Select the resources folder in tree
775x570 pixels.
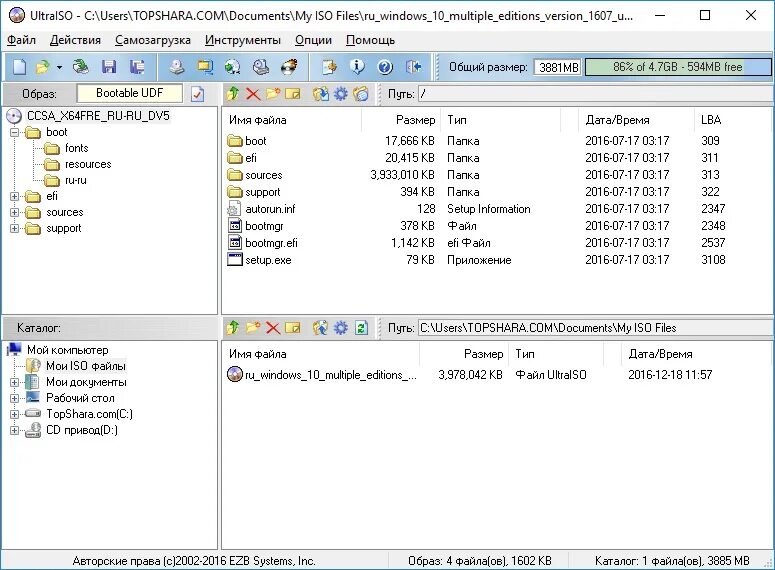(88, 164)
